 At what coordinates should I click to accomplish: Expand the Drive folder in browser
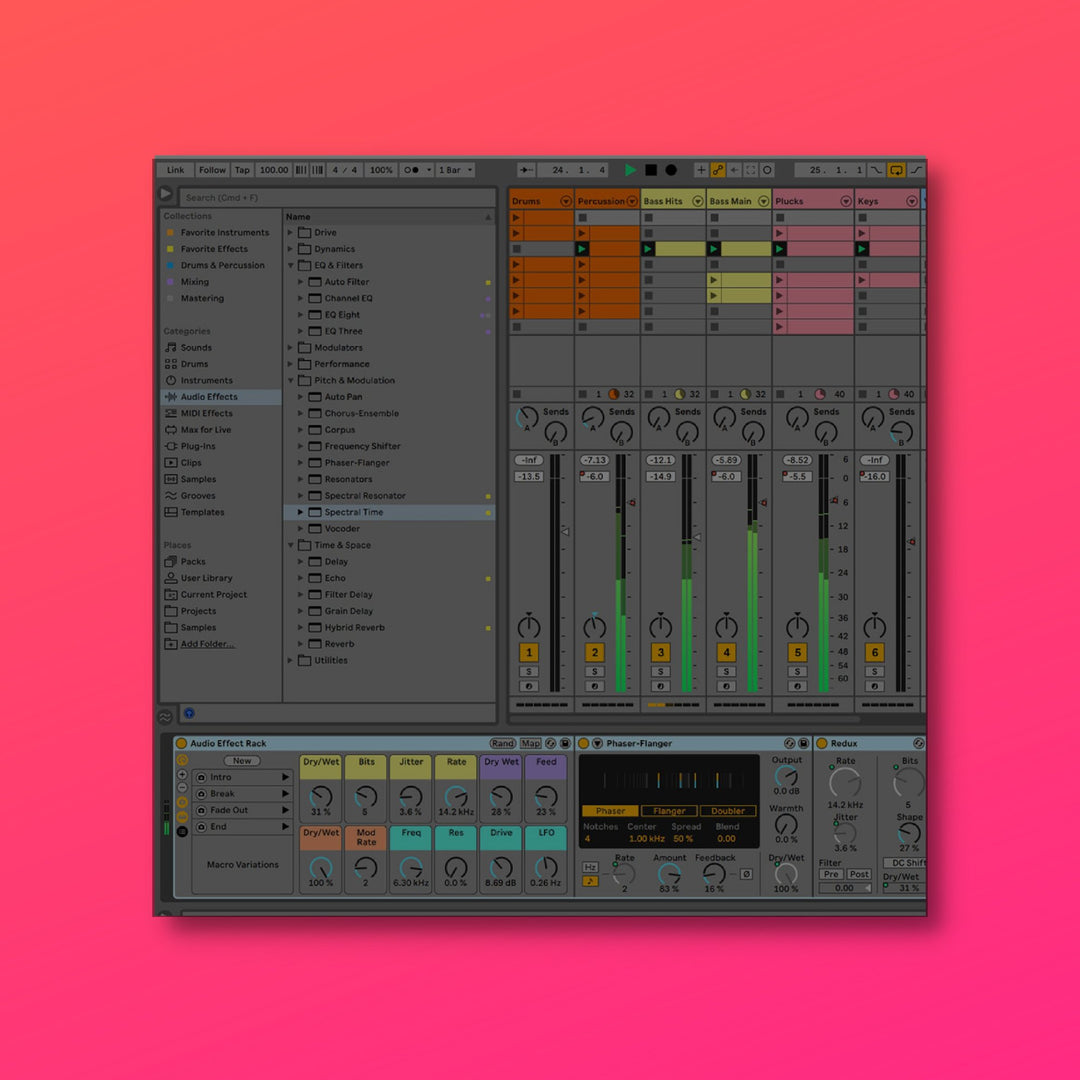pos(291,233)
